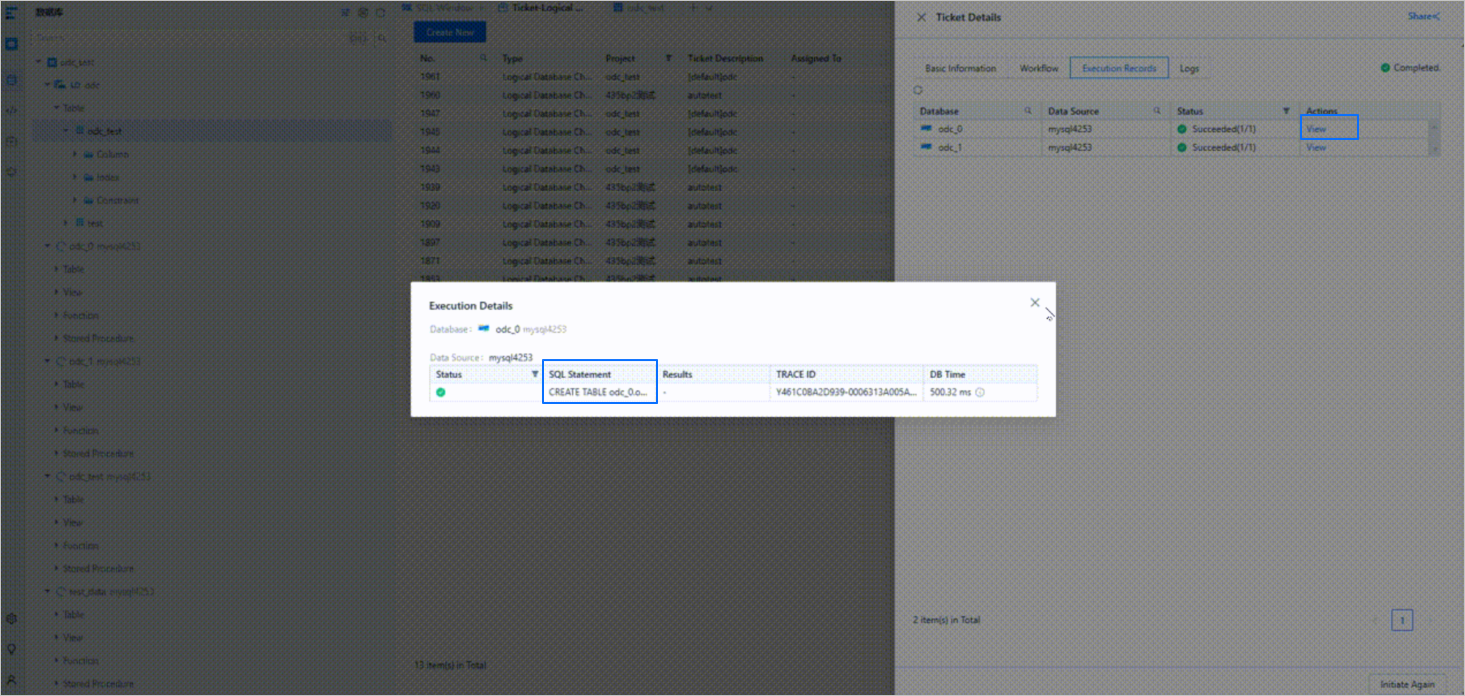
Task: Click the DB Time info icon
Action: pyautogui.click(x=980, y=393)
